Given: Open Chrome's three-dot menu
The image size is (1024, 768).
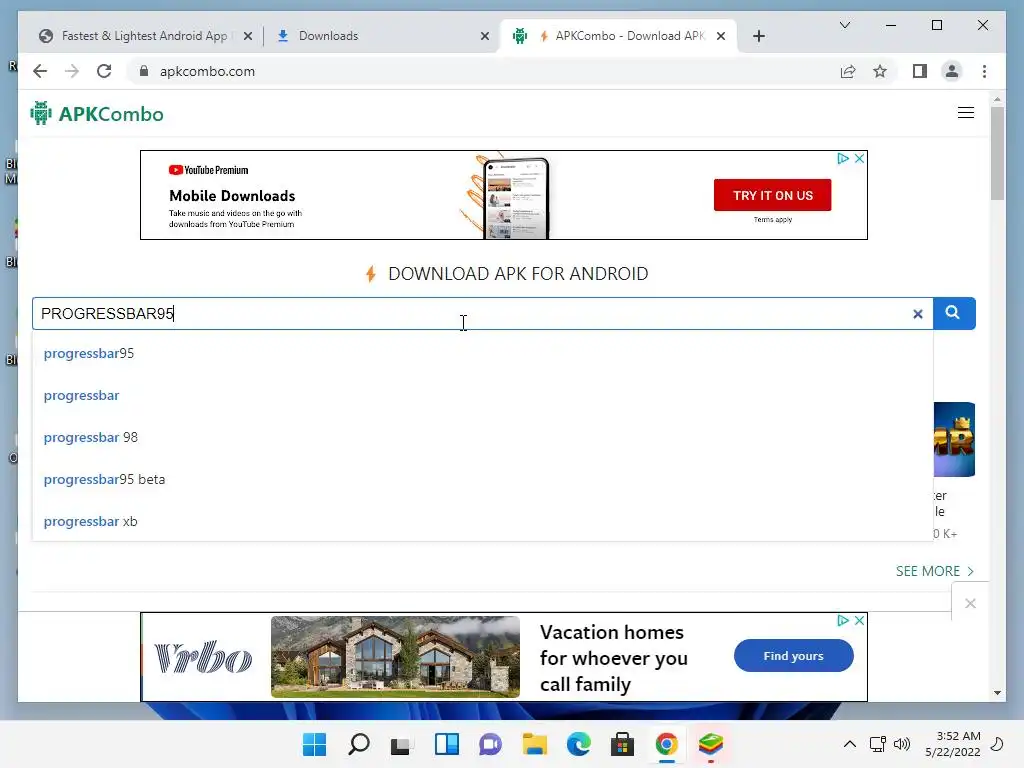Looking at the screenshot, I should (x=984, y=71).
